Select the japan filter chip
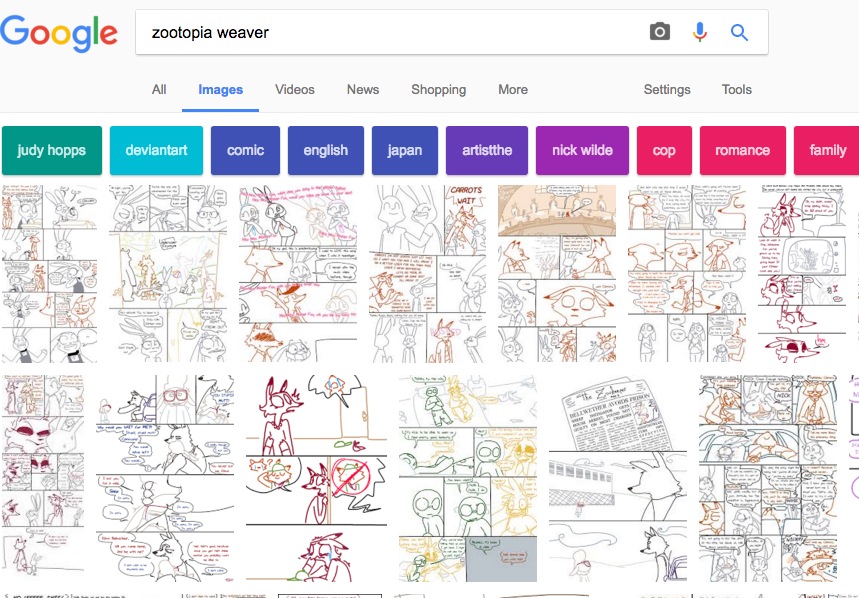The width and height of the screenshot is (859, 598). click(405, 150)
